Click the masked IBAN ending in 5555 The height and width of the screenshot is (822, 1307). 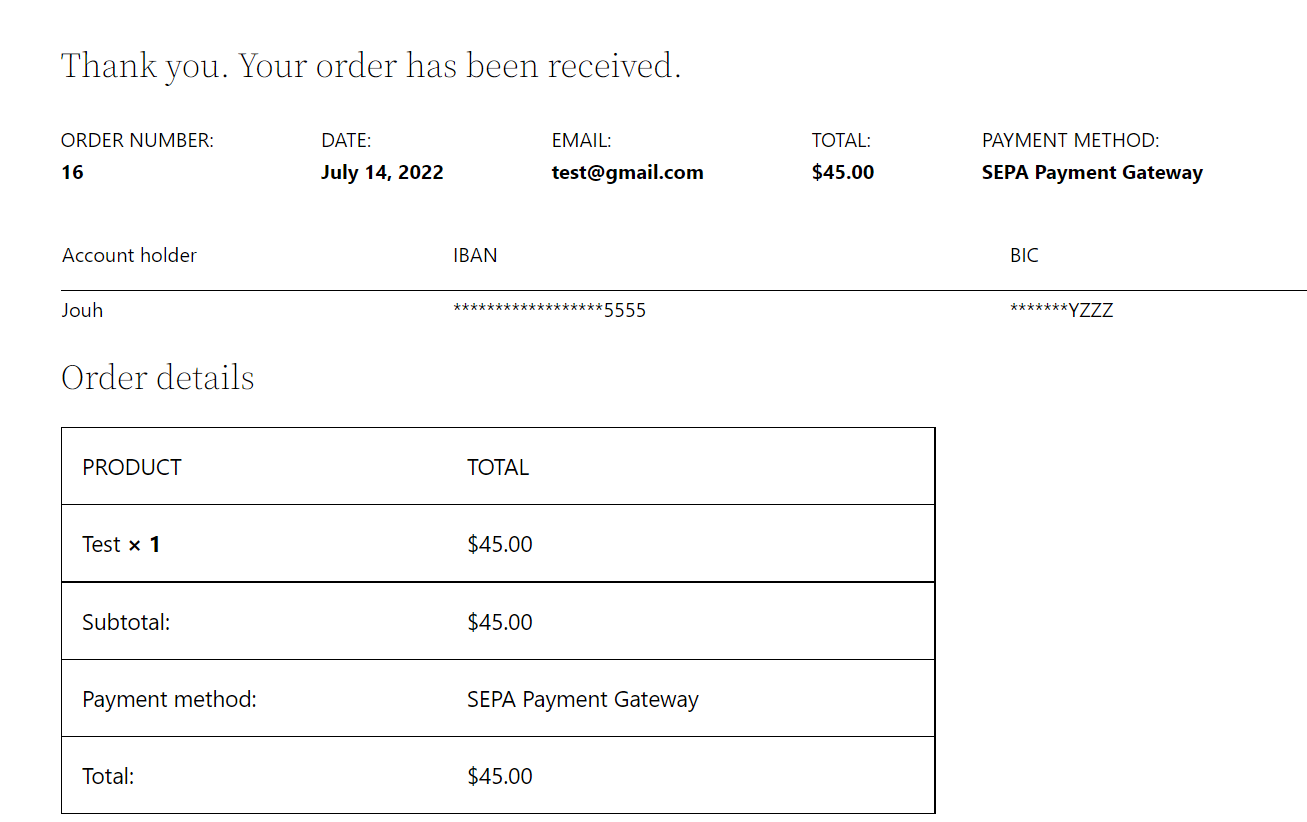(549, 311)
